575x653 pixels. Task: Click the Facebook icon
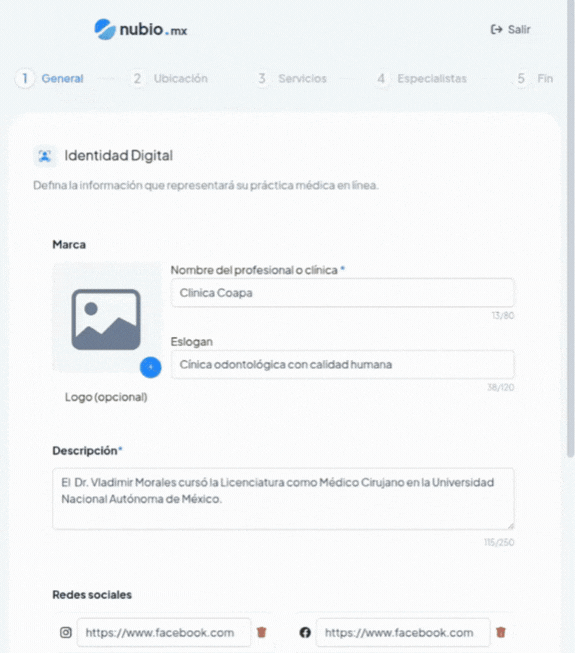click(305, 632)
